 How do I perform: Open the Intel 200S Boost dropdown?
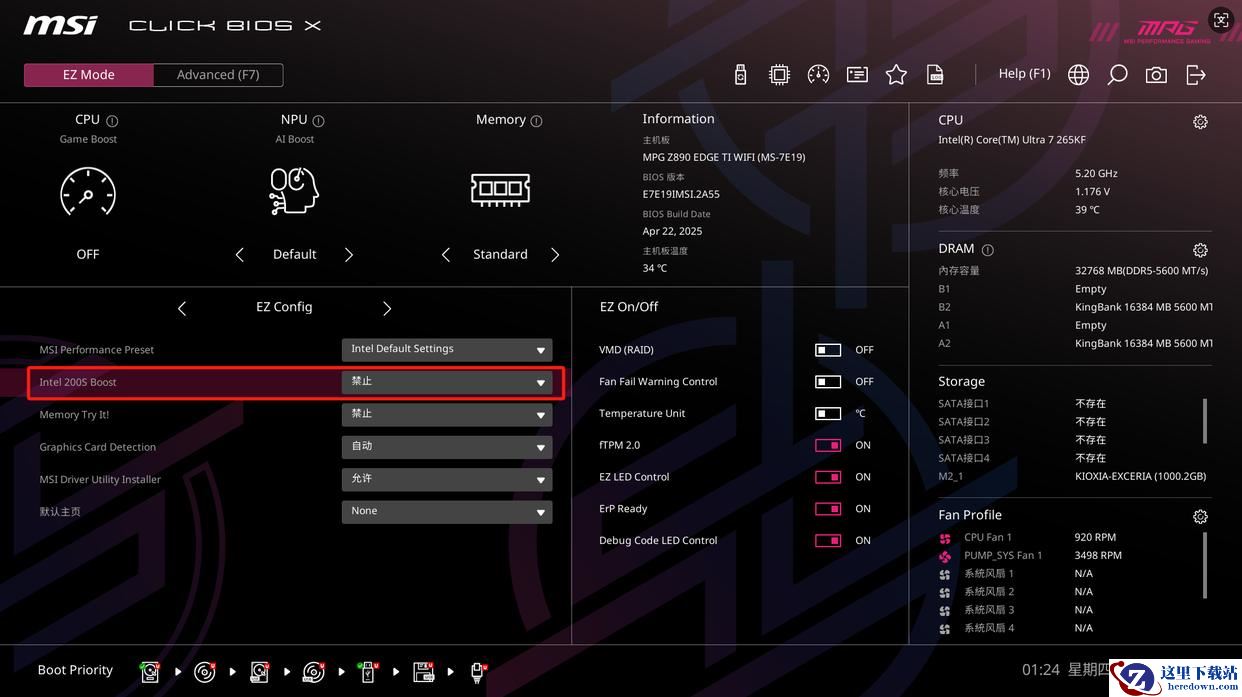(447, 382)
